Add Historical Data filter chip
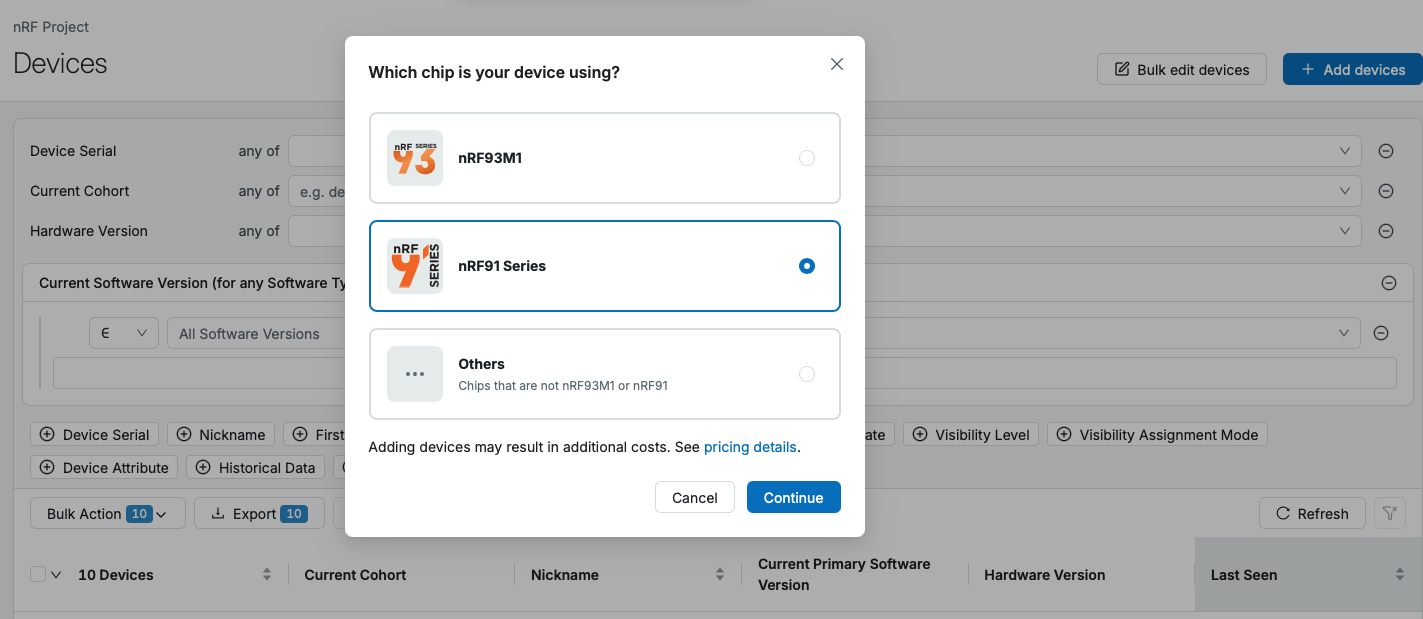This screenshot has height=619, width=1423. point(256,467)
